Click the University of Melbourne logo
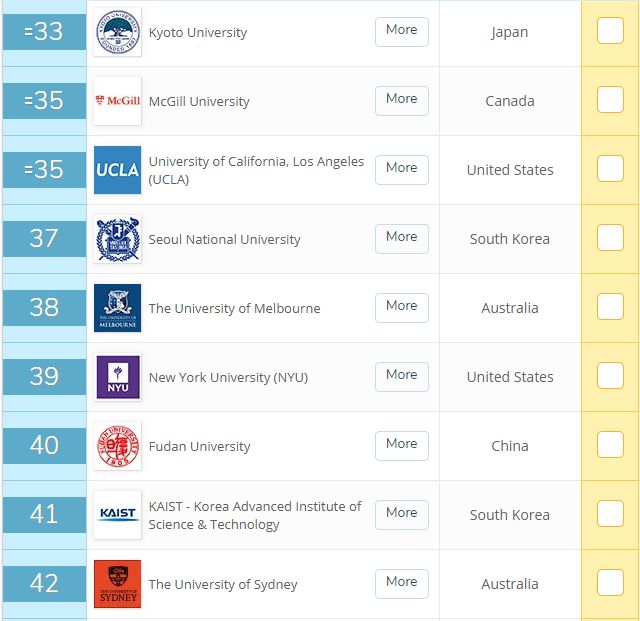 point(117,308)
